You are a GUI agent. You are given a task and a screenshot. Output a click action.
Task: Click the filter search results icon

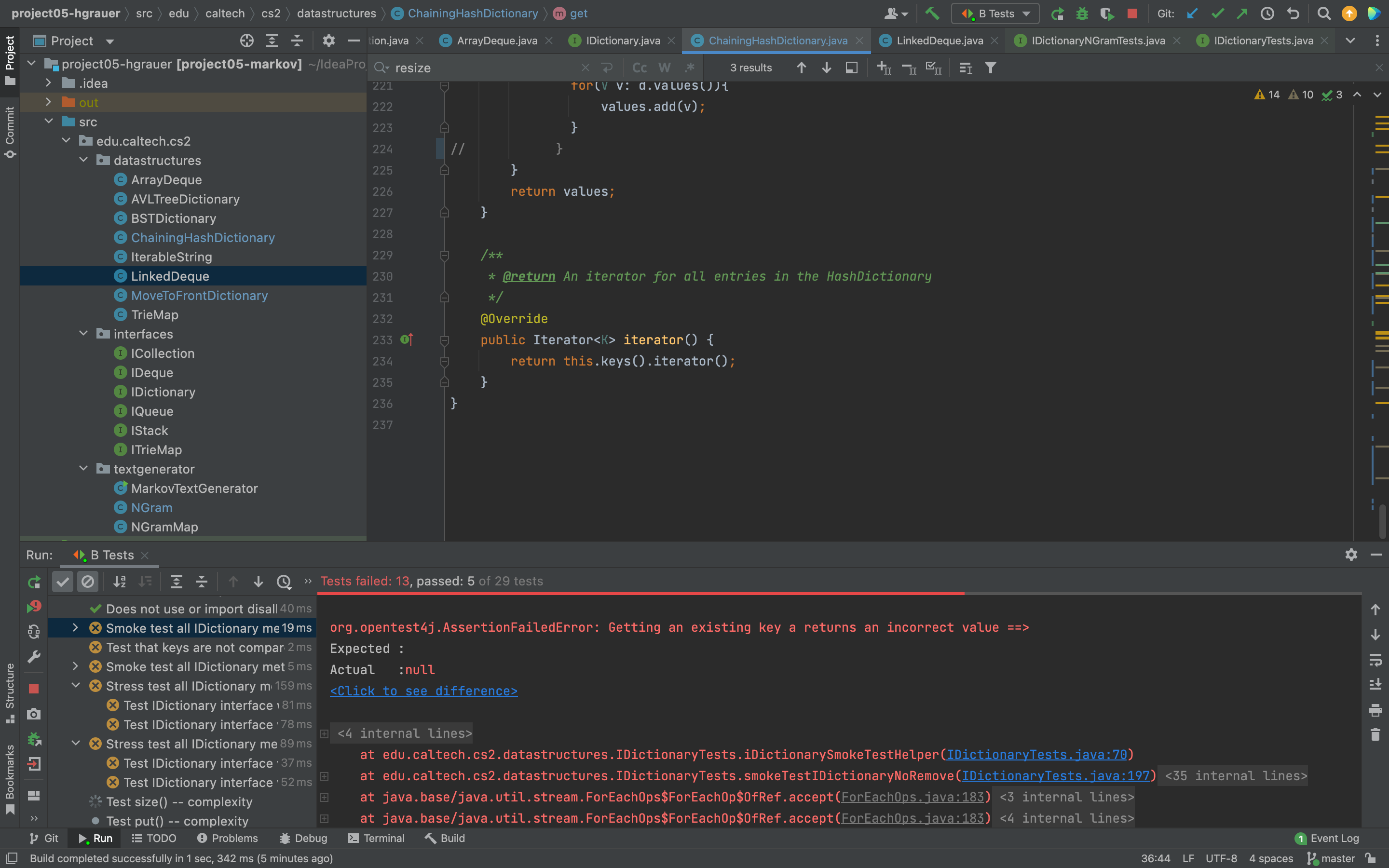(990, 68)
